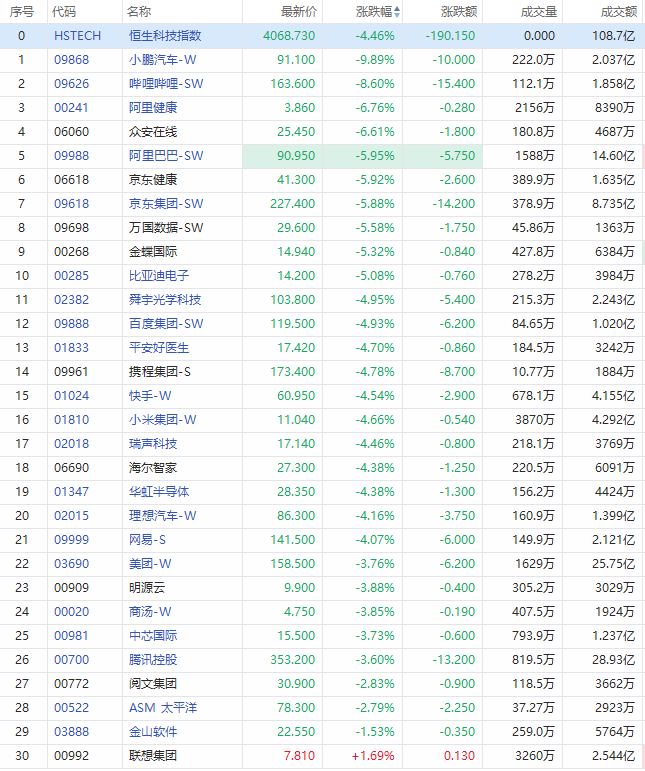This screenshot has height=771, width=645.
Task: Open 网易-S stock link
Action: pos(147,540)
